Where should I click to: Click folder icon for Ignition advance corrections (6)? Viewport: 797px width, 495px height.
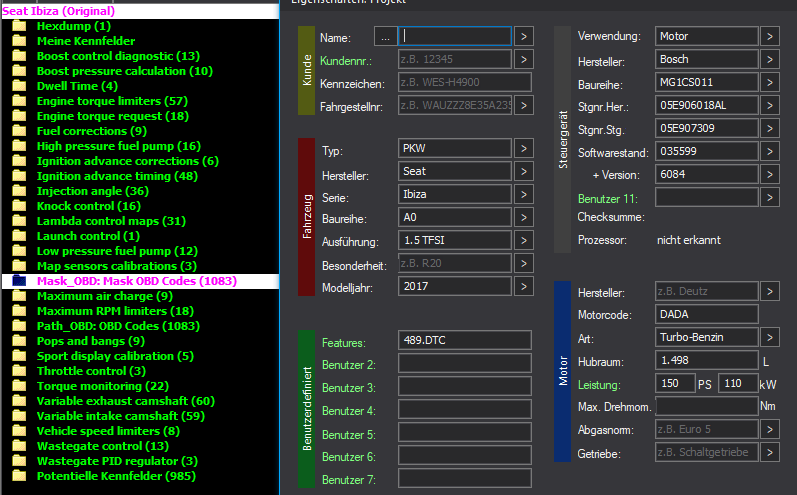point(19,161)
